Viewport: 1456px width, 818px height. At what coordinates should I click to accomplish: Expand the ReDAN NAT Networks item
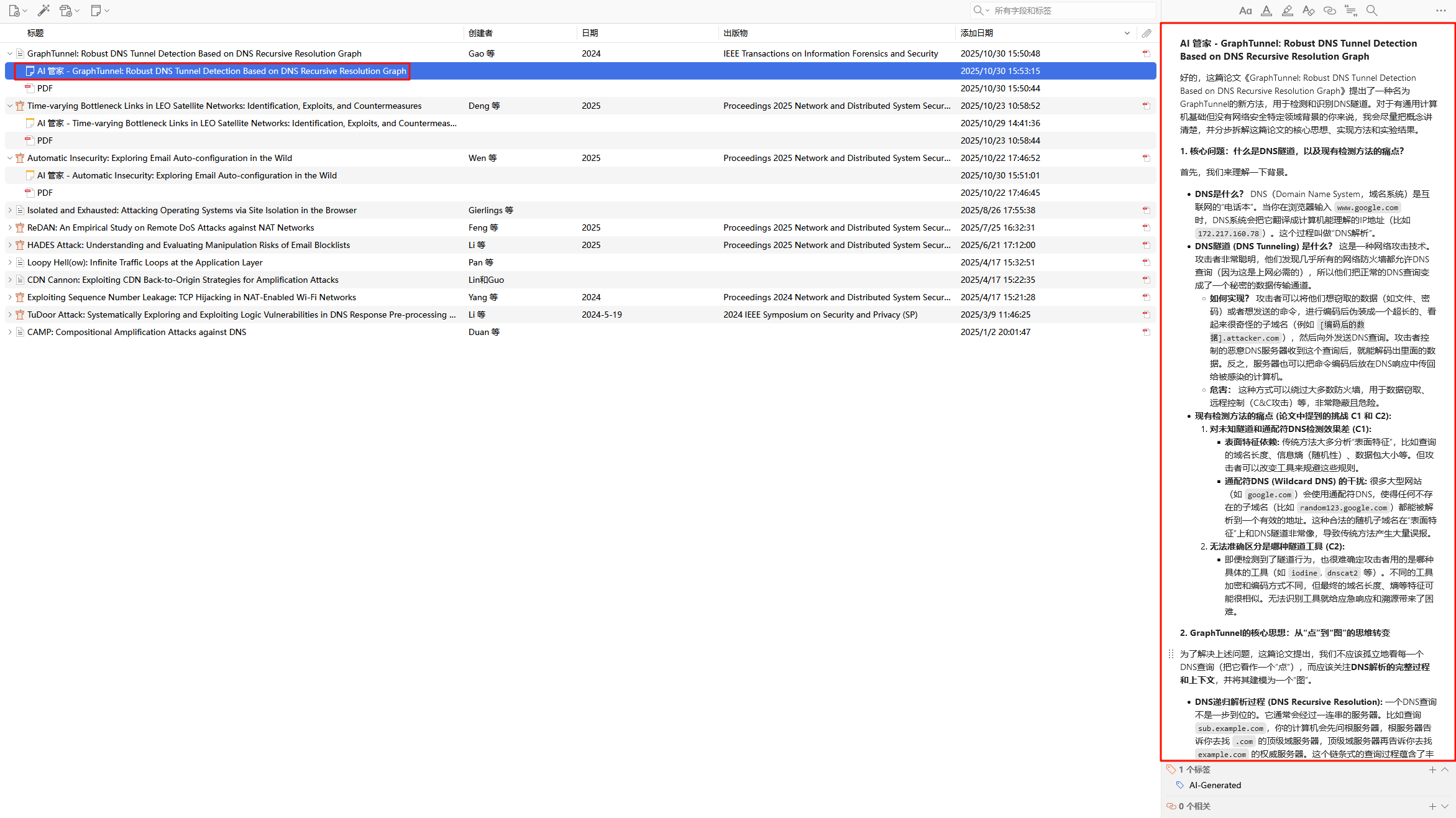10,227
